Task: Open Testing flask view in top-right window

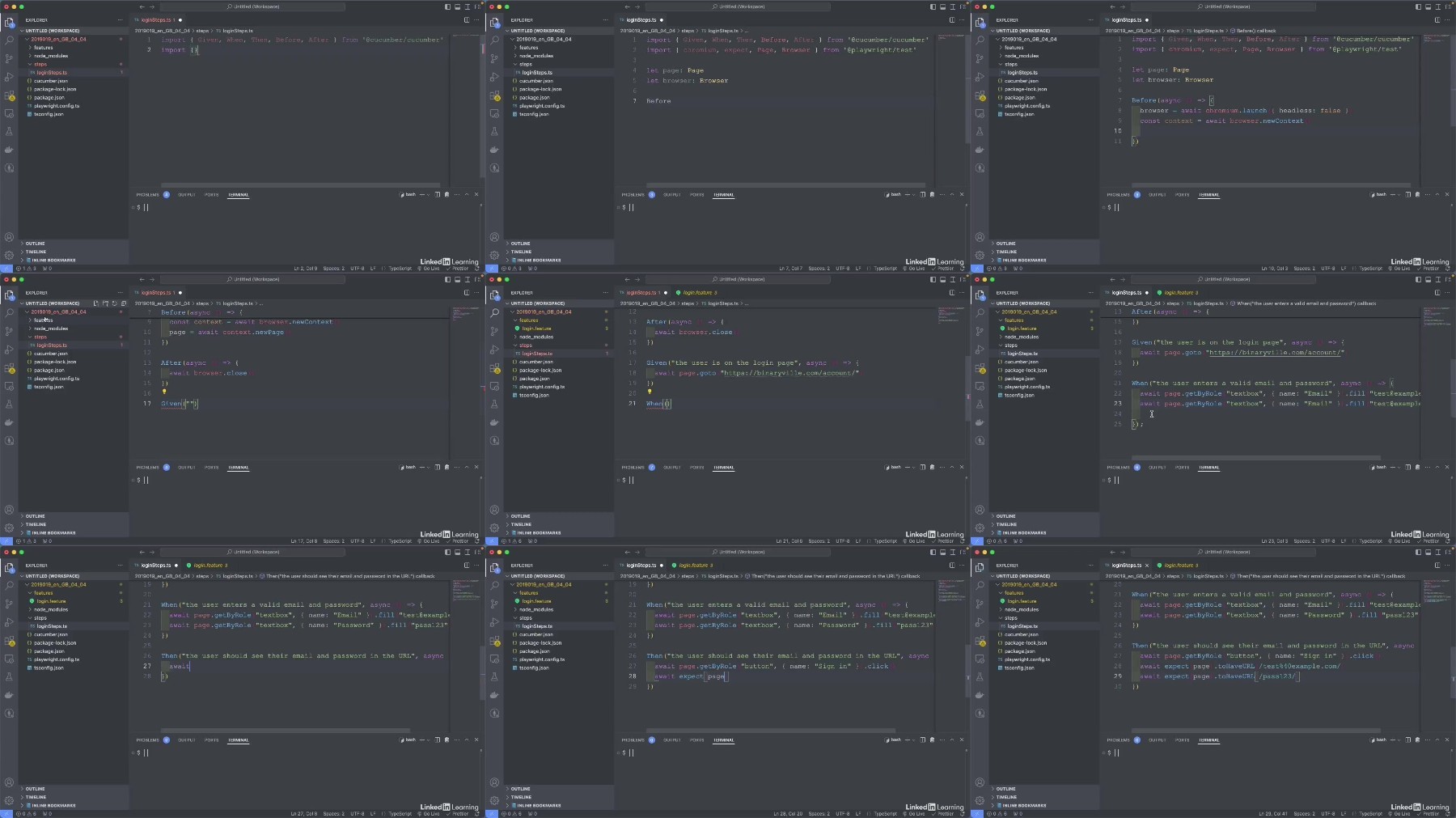Action: coord(980,131)
